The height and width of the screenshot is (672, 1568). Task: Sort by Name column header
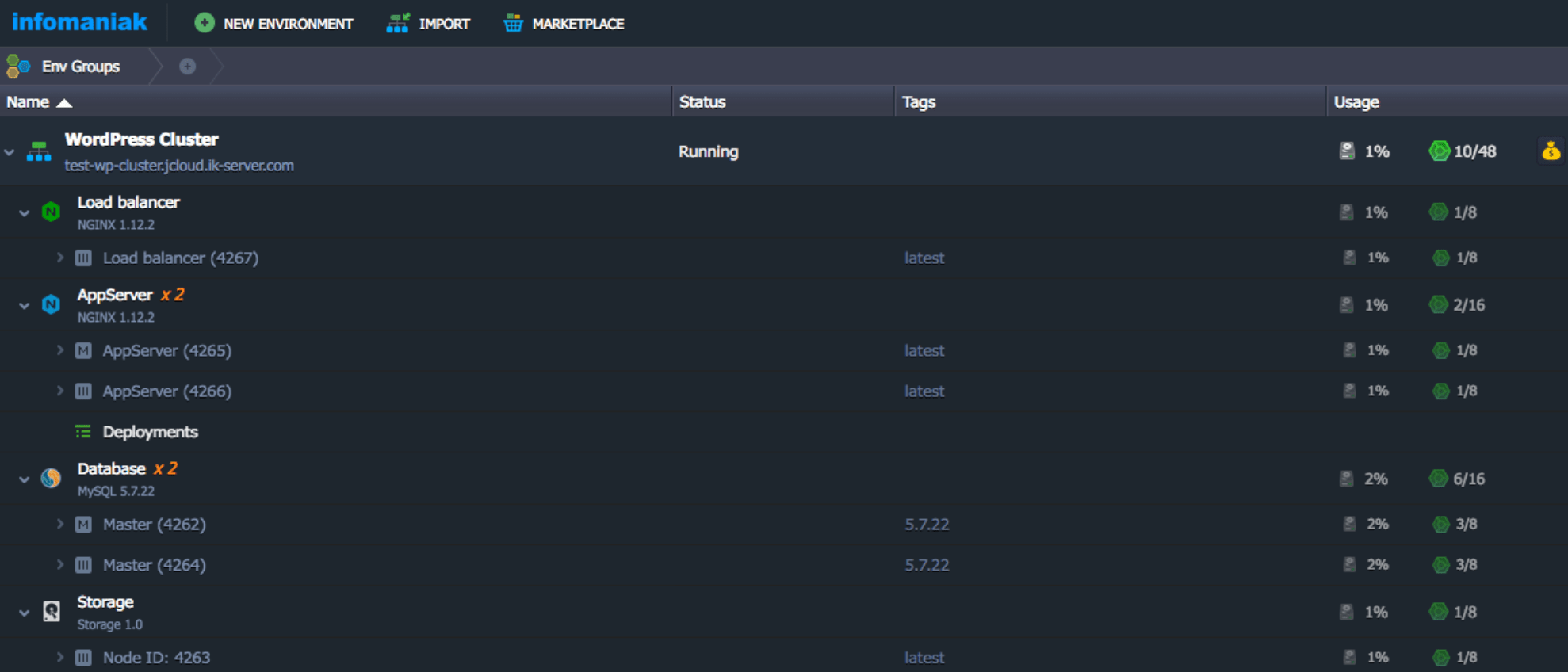point(336,101)
